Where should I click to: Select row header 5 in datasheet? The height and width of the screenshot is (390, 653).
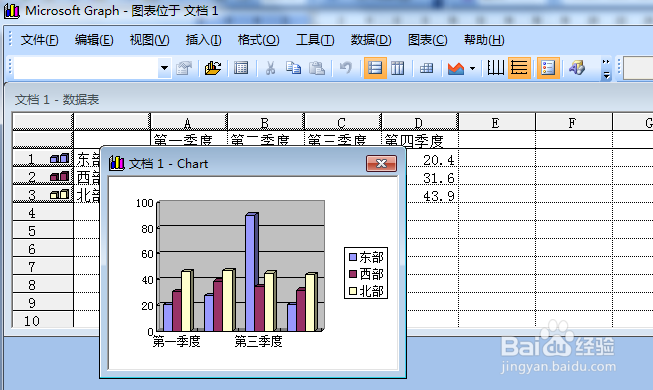pos(43,231)
